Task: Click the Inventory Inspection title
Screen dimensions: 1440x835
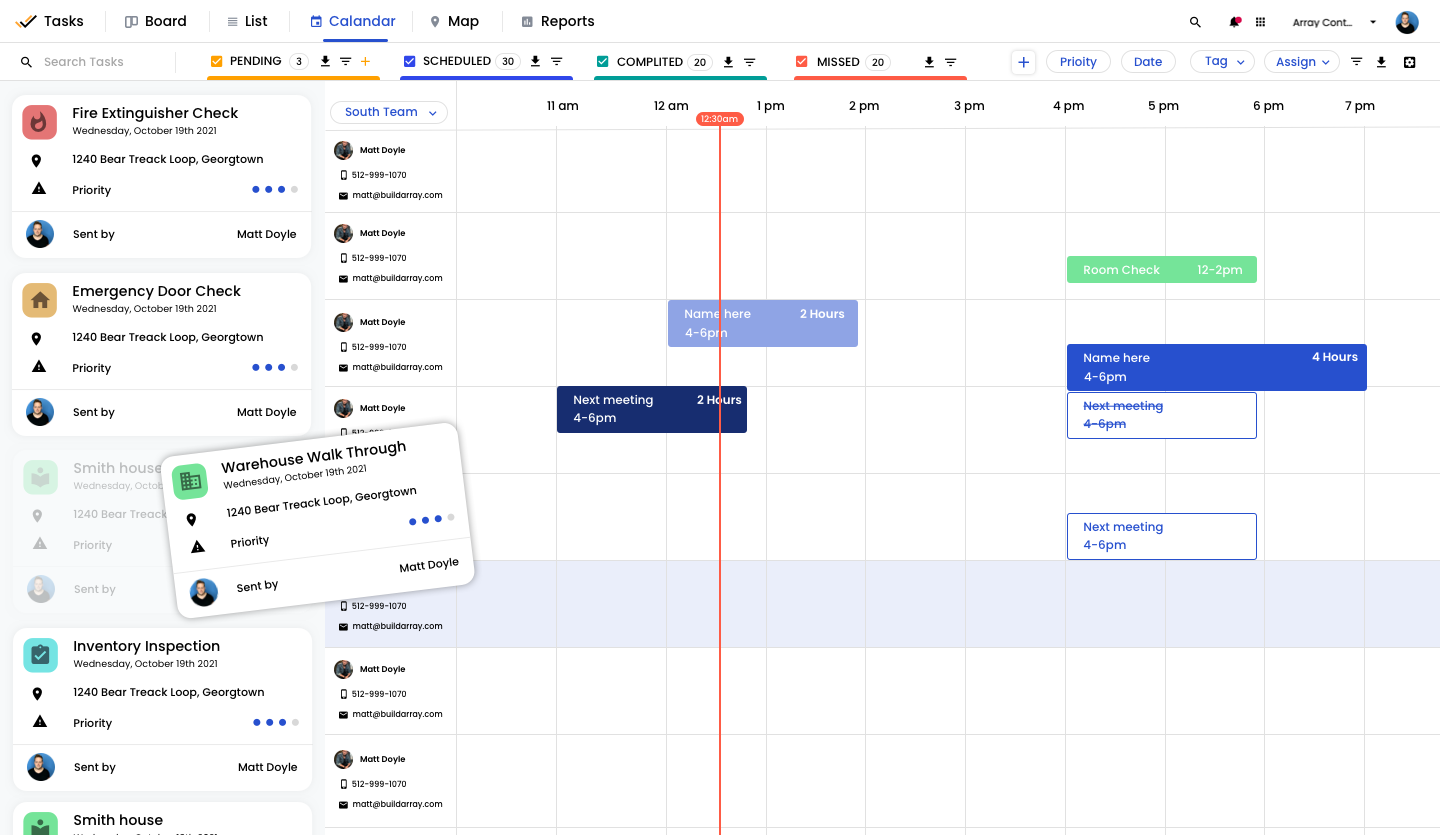Action: (146, 646)
